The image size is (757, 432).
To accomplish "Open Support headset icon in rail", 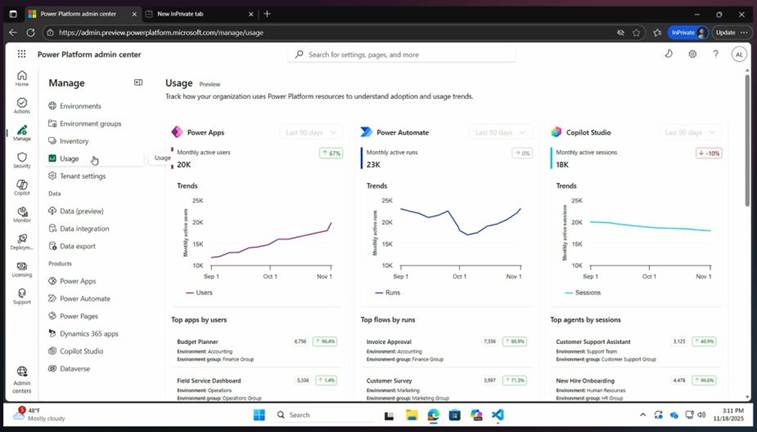I will [x=22, y=296].
